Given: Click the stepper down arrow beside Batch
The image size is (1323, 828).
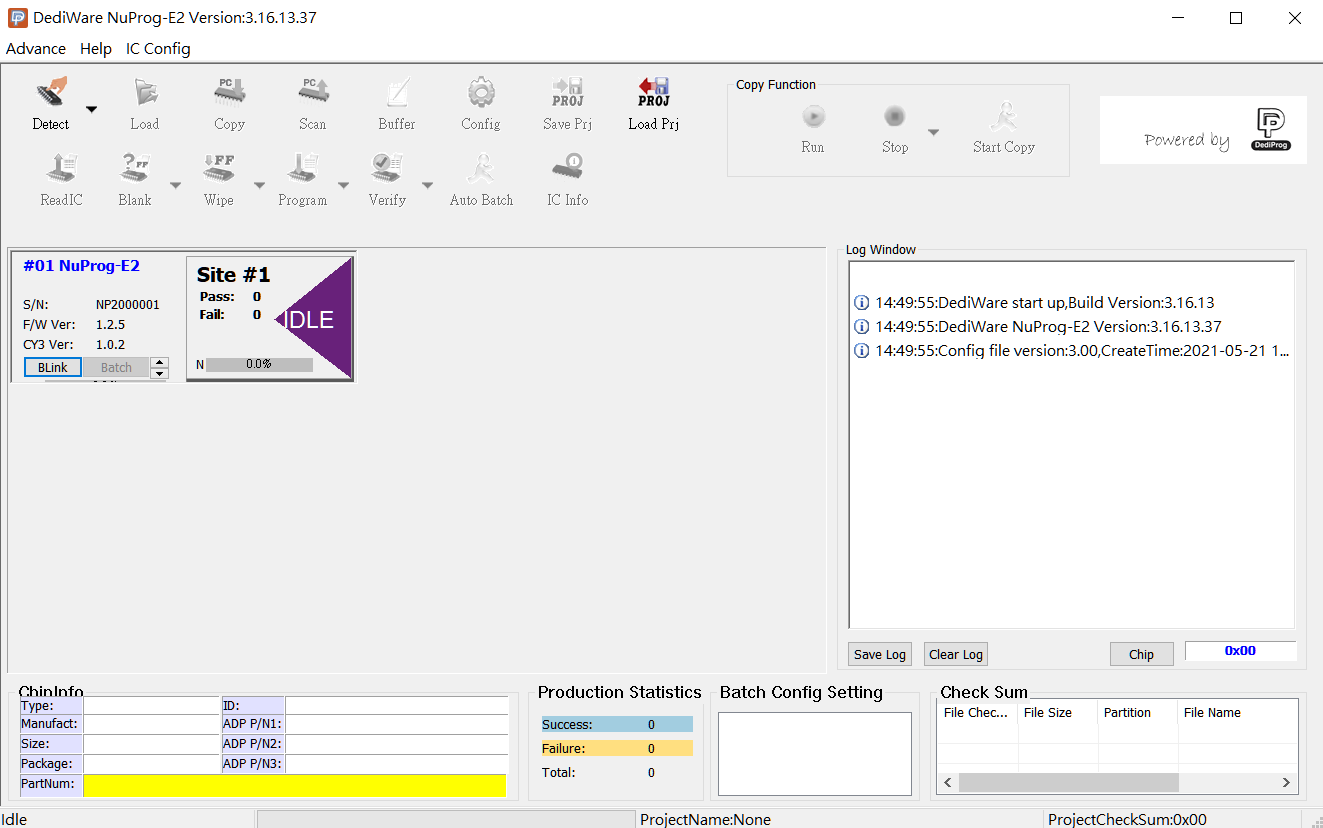Looking at the screenshot, I should pyautogui.click(x=159, y=373).
